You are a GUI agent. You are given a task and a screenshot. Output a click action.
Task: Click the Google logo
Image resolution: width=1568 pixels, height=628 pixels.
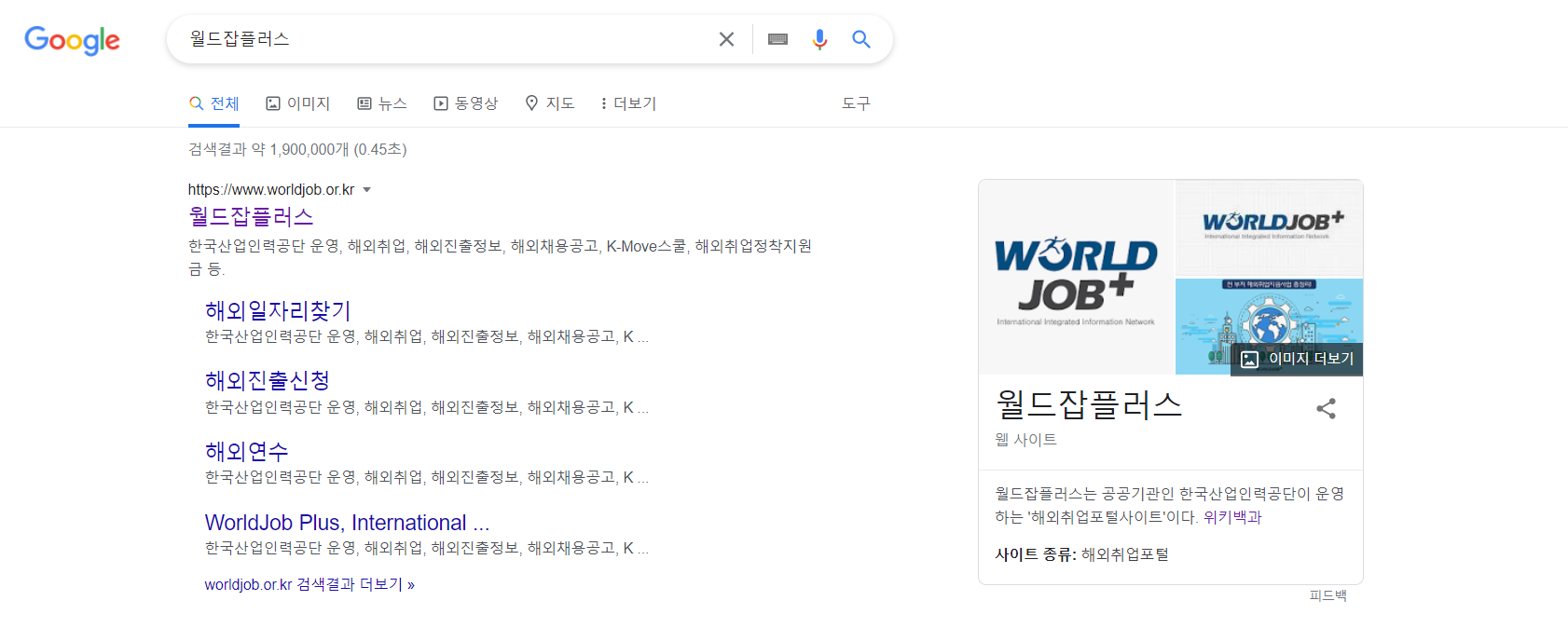72,40
